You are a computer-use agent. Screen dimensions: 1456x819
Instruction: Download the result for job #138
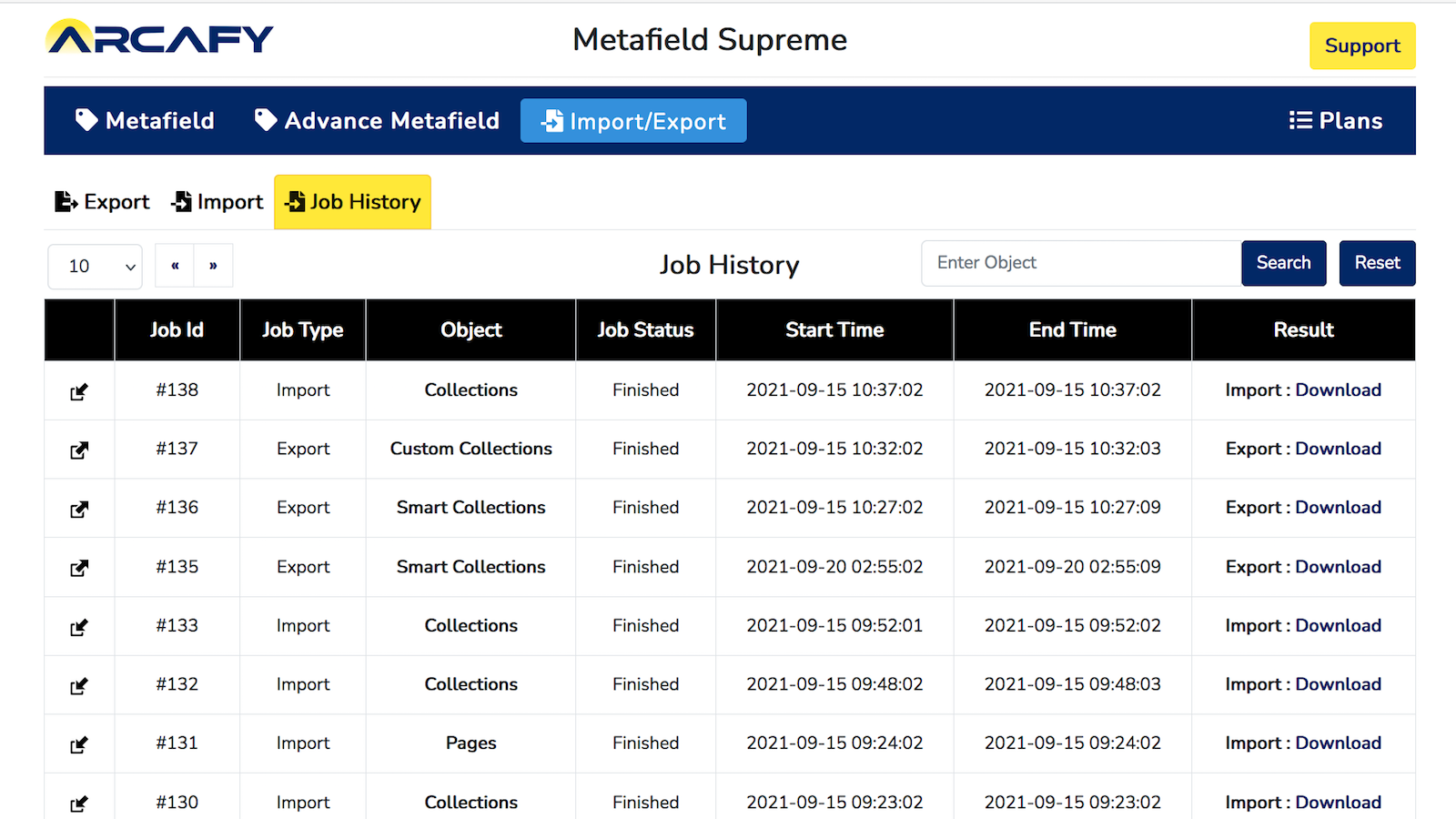click(1338, 390)
